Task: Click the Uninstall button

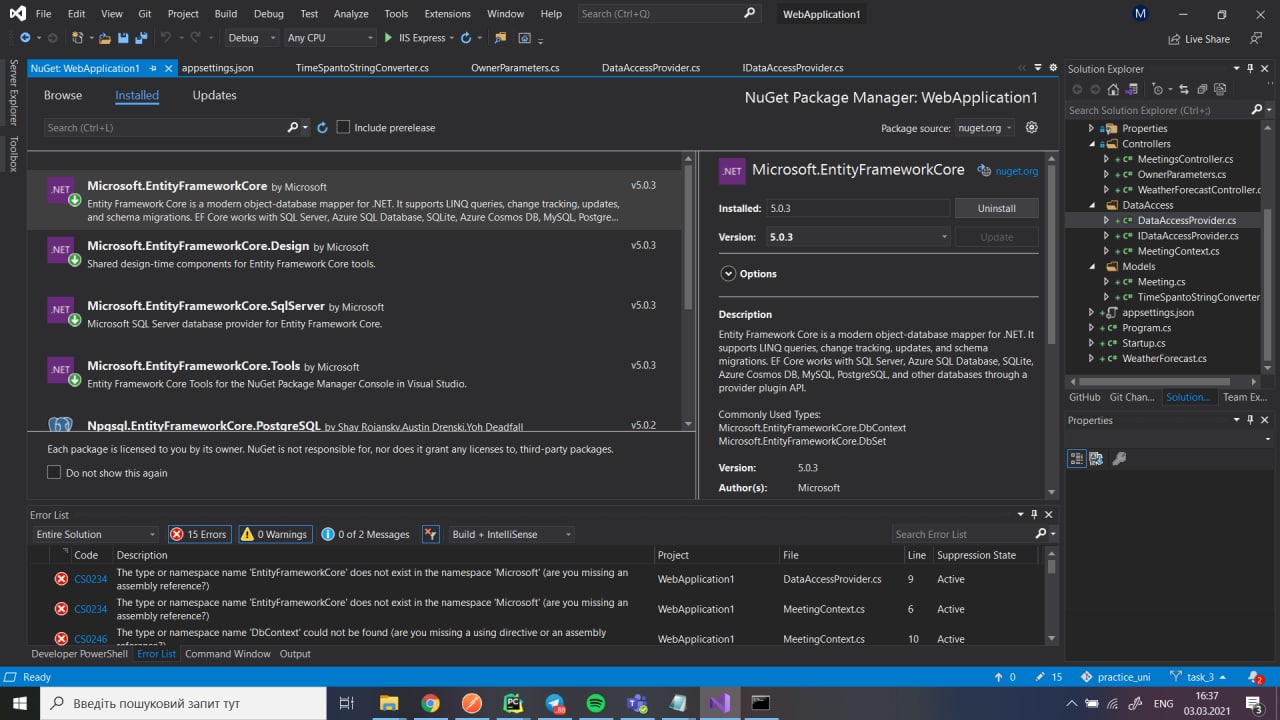Action: point(996,208)
